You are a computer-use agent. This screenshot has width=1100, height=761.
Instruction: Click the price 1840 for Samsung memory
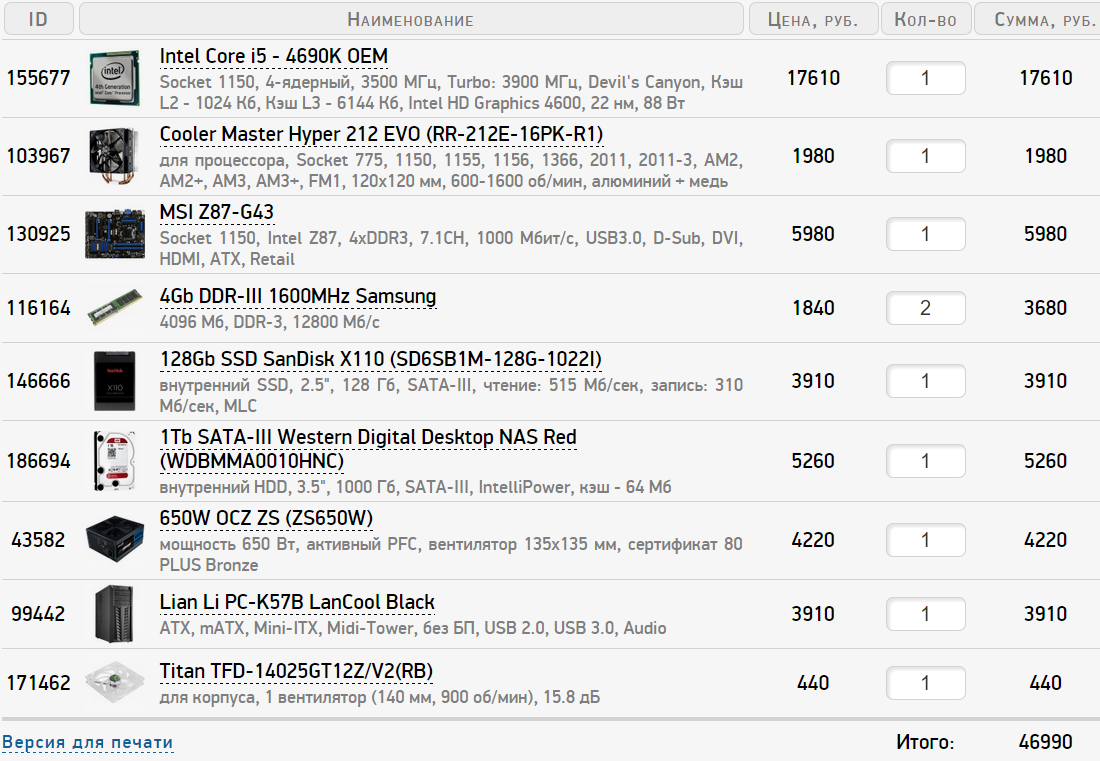[x=813, y=308]
